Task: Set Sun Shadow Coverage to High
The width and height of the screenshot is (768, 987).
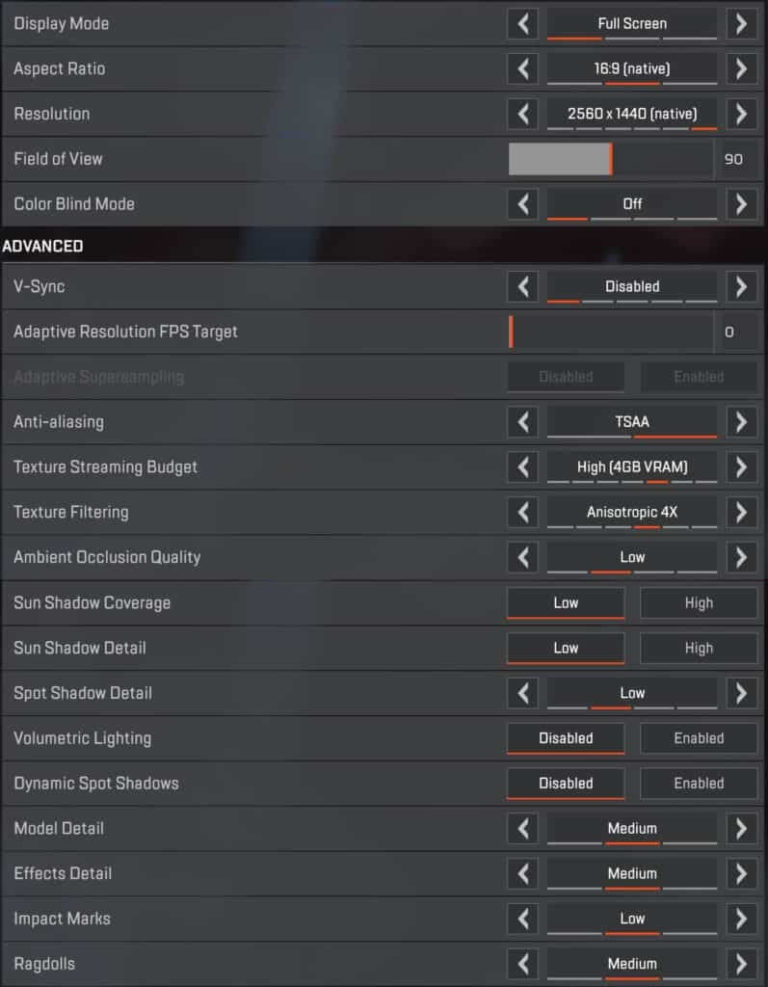Action: [698, 603]
